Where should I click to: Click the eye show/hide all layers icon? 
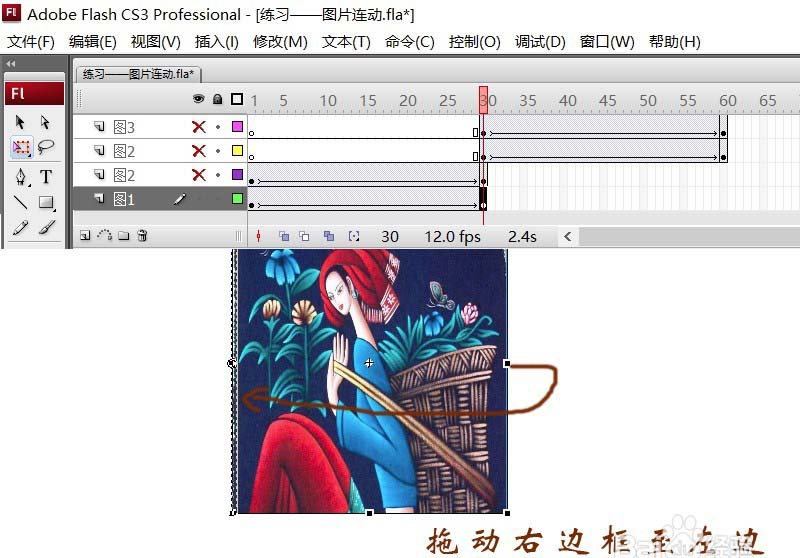point(198,99)
